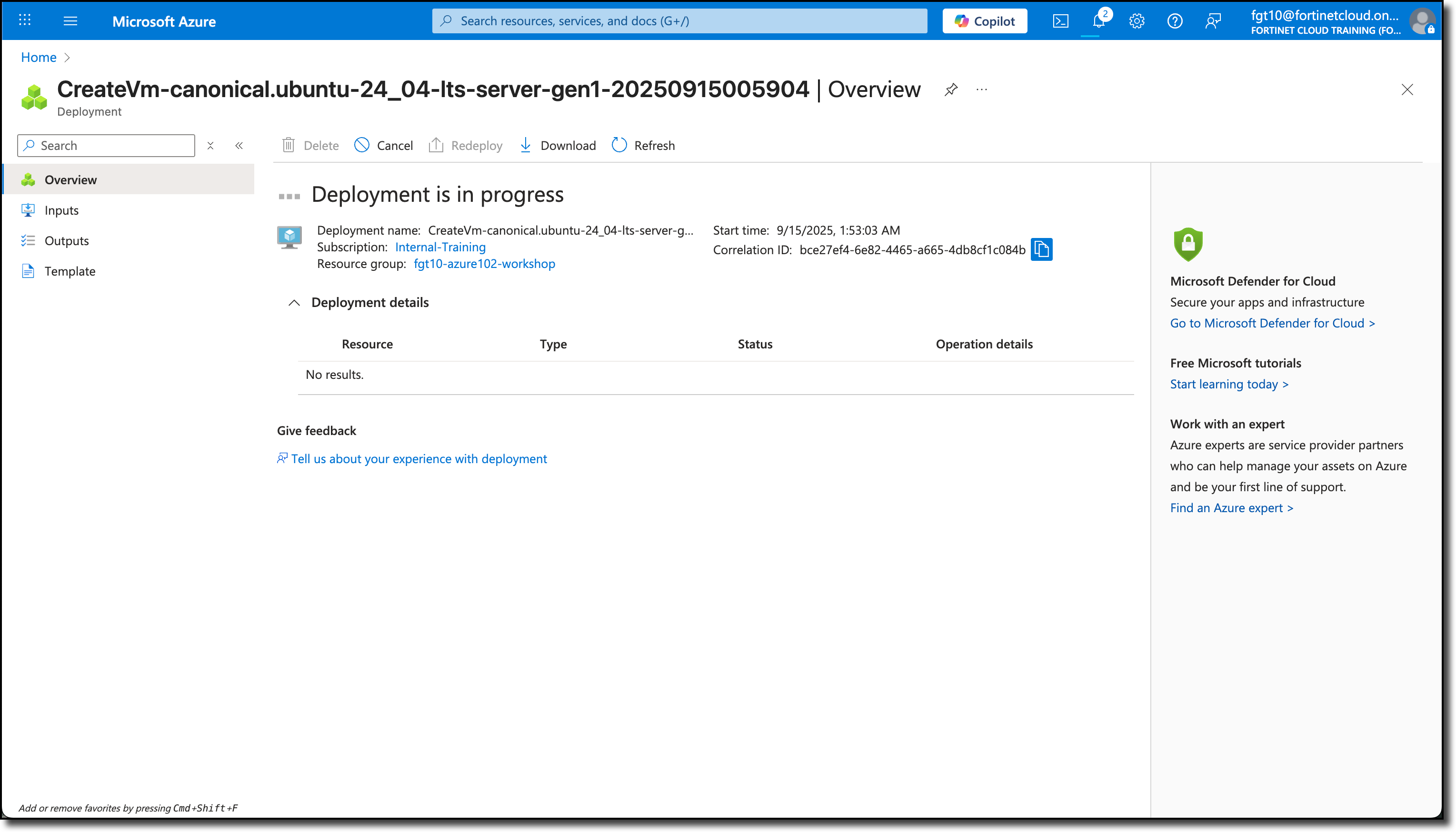Pin the deployment overview to dashboard
Screen dimensions: 1456x832
[x=950, y=89]
